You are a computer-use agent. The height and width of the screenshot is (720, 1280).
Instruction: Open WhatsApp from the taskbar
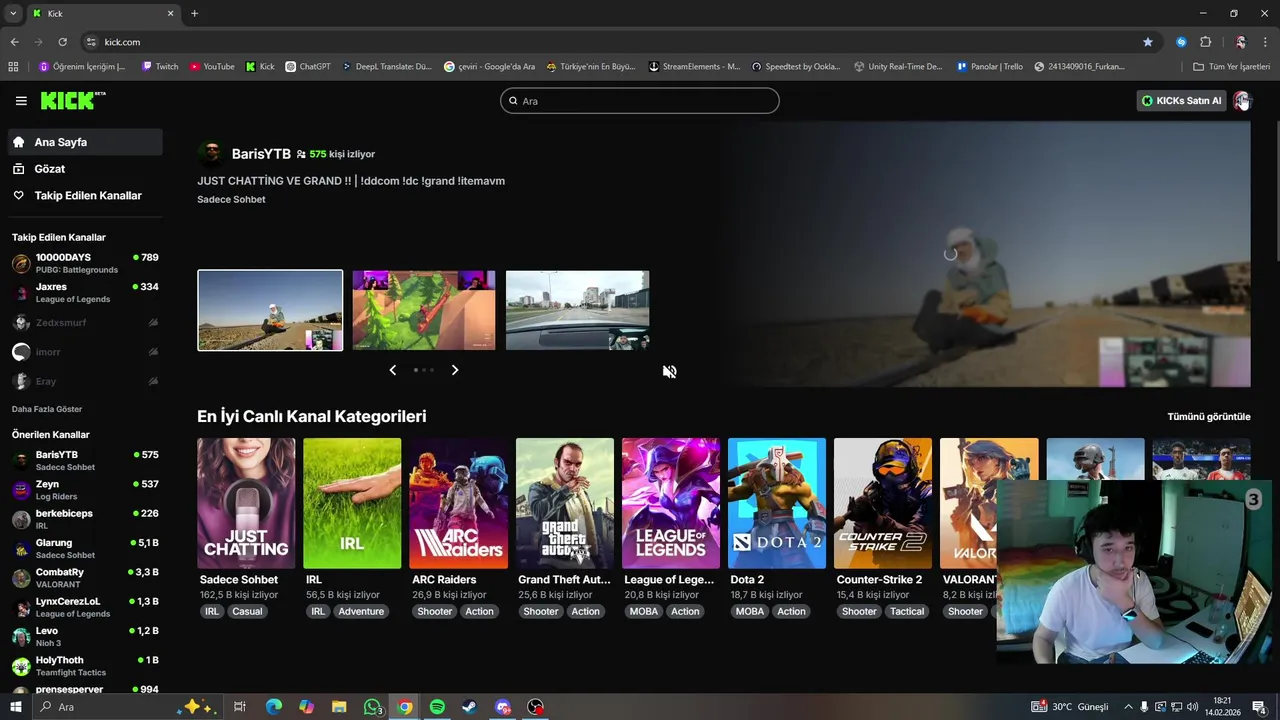[372, 707]
